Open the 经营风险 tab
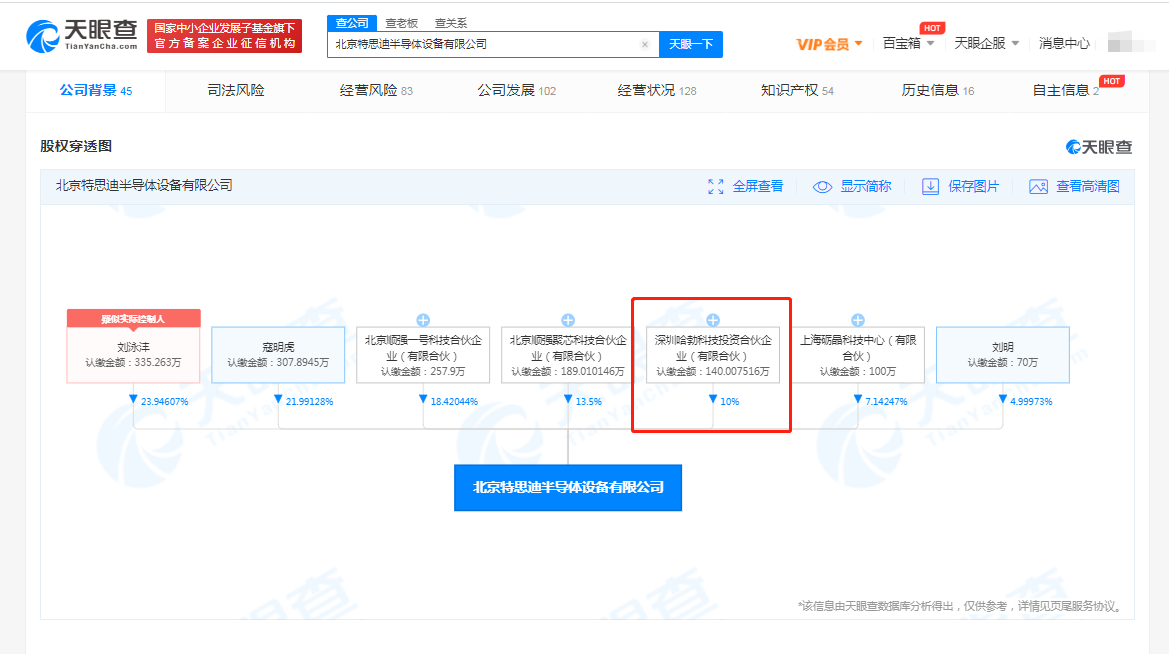The width and height of the screenshot is (1169, 654). (376, 91)
